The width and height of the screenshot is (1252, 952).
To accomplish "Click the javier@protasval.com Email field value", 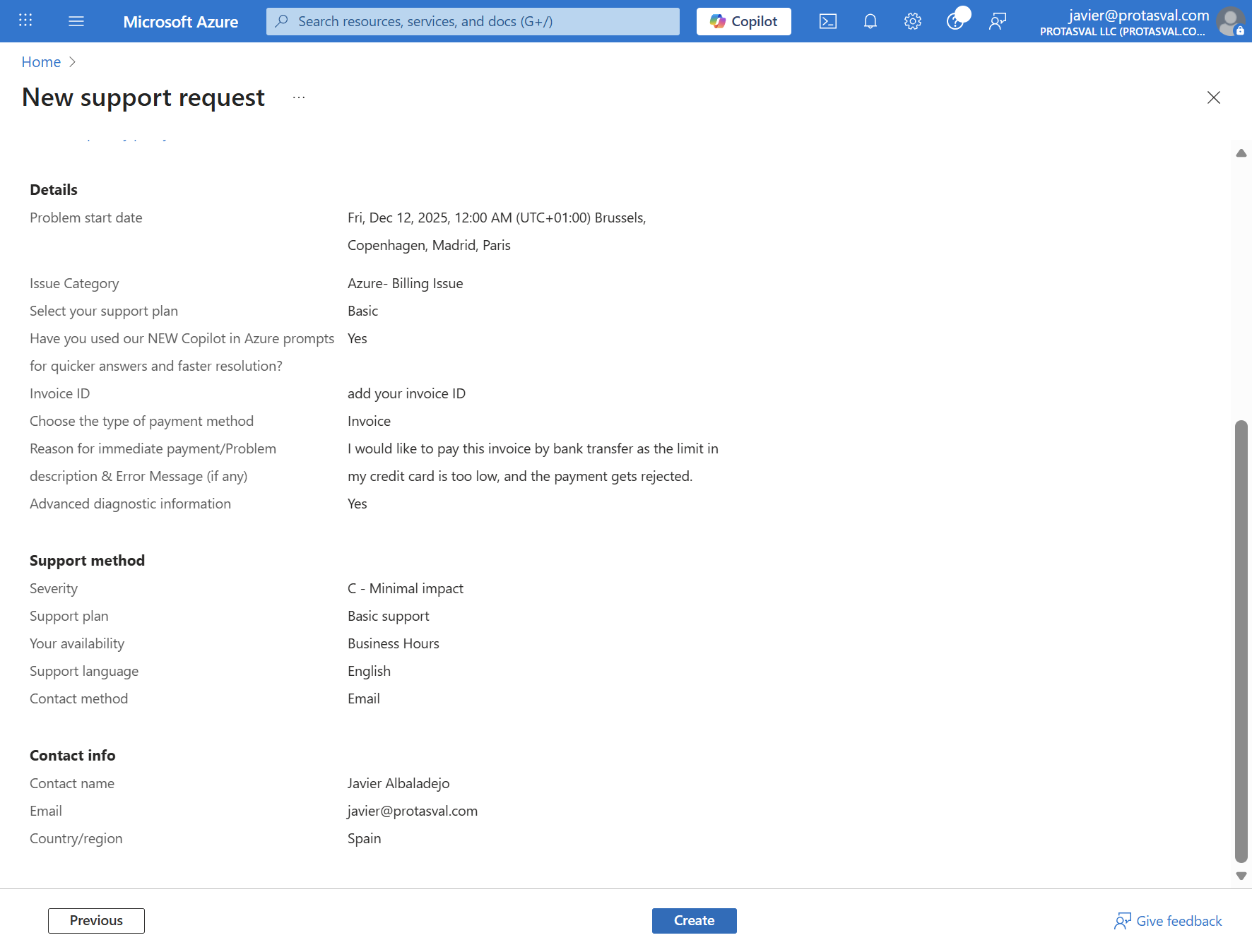I will click(x=413, y=811).
